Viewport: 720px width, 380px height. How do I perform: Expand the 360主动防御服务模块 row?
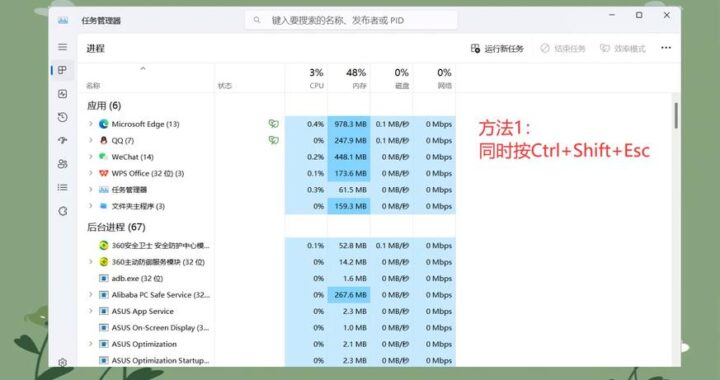coord(90,262)
